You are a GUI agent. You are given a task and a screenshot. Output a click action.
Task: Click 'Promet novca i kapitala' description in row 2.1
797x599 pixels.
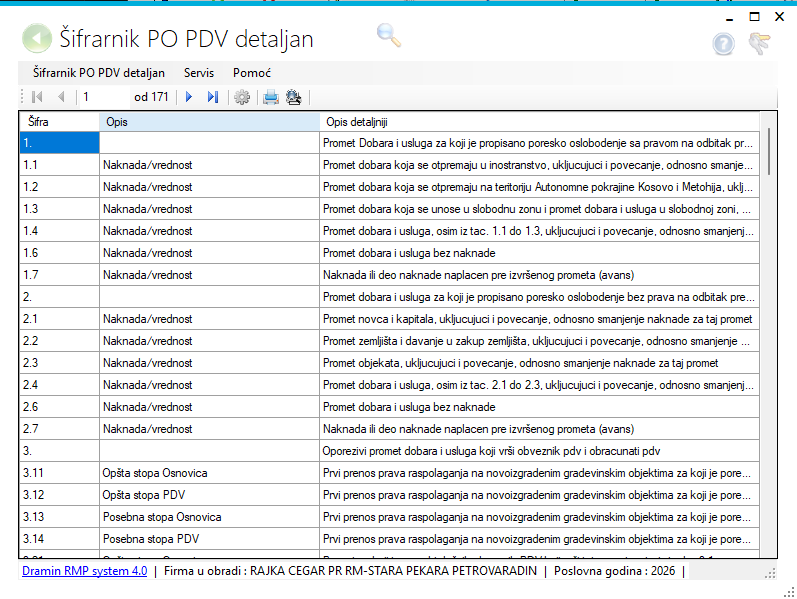538,319
